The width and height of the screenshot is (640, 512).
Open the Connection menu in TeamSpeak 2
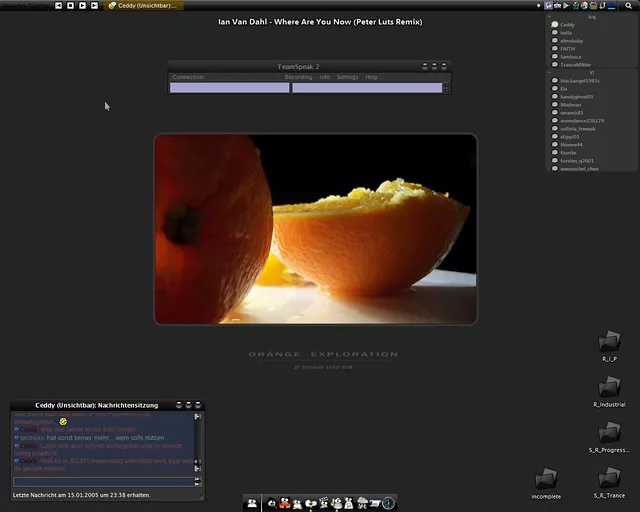point(188,77)
